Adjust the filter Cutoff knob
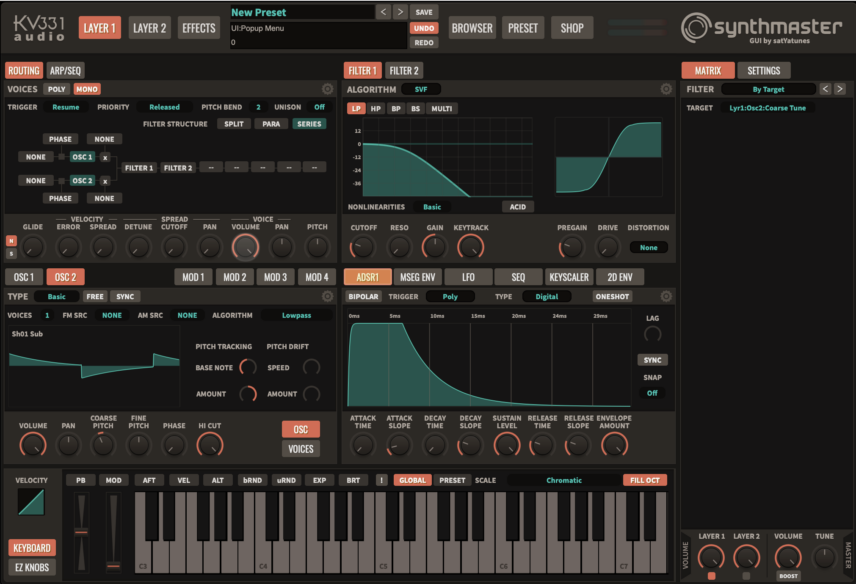The height and width of the screenshot is (584, 856). (362, 247)
